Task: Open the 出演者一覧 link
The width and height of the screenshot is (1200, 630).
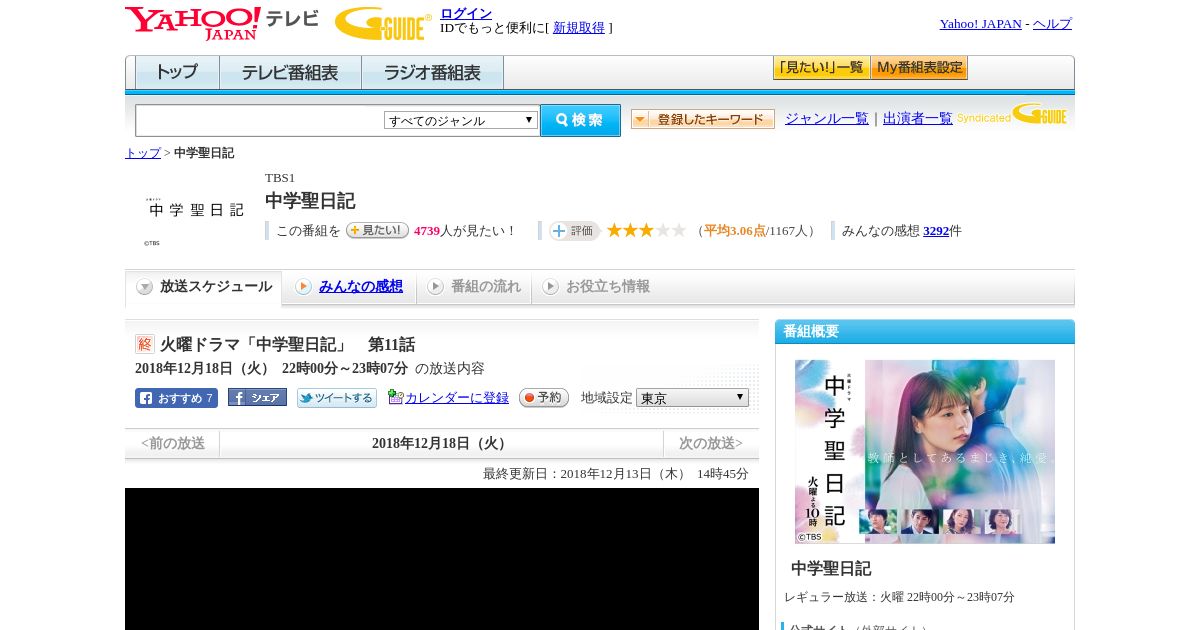Action: [x=918, y=119]
